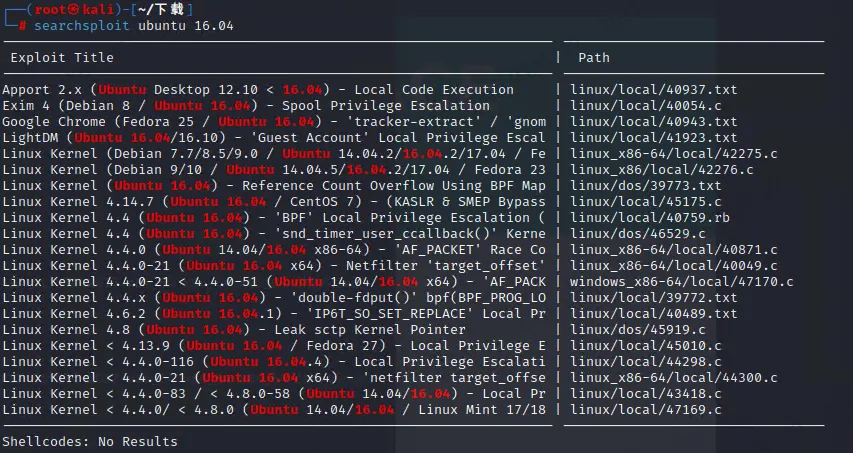Click the 'IP6T_SO_SET_REPLACE' exploit title
The height and width of the screenshot is (453, 853).
[x=274, y=314]
